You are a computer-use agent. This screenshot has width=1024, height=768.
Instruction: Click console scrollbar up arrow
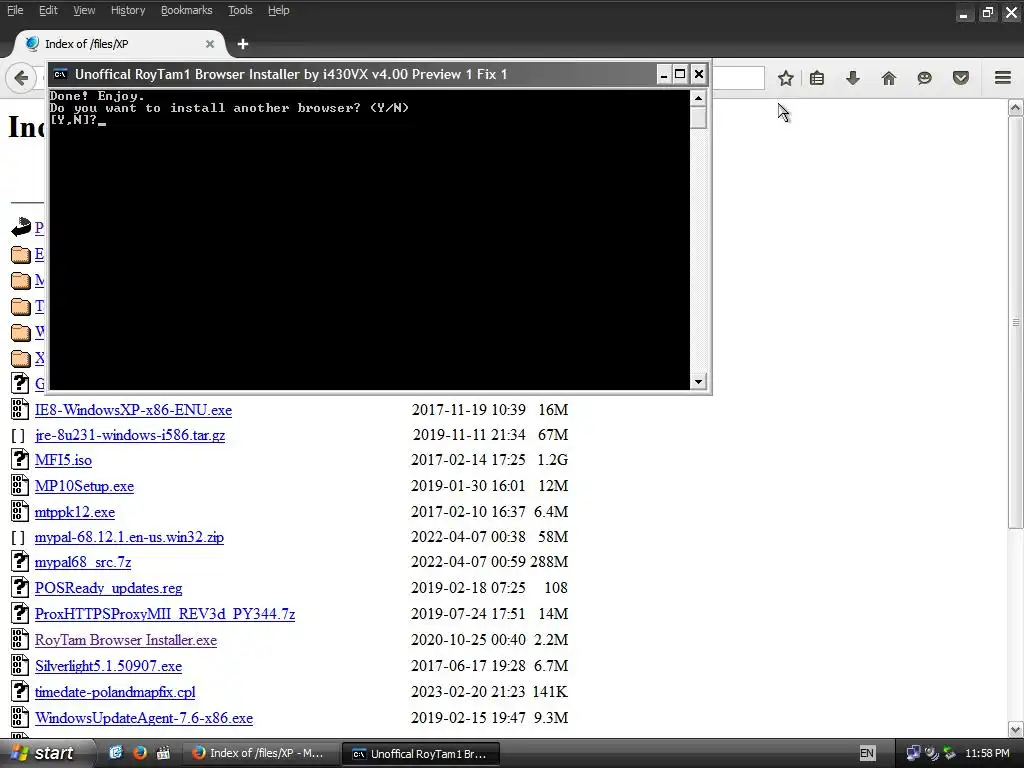coord(699,99)
